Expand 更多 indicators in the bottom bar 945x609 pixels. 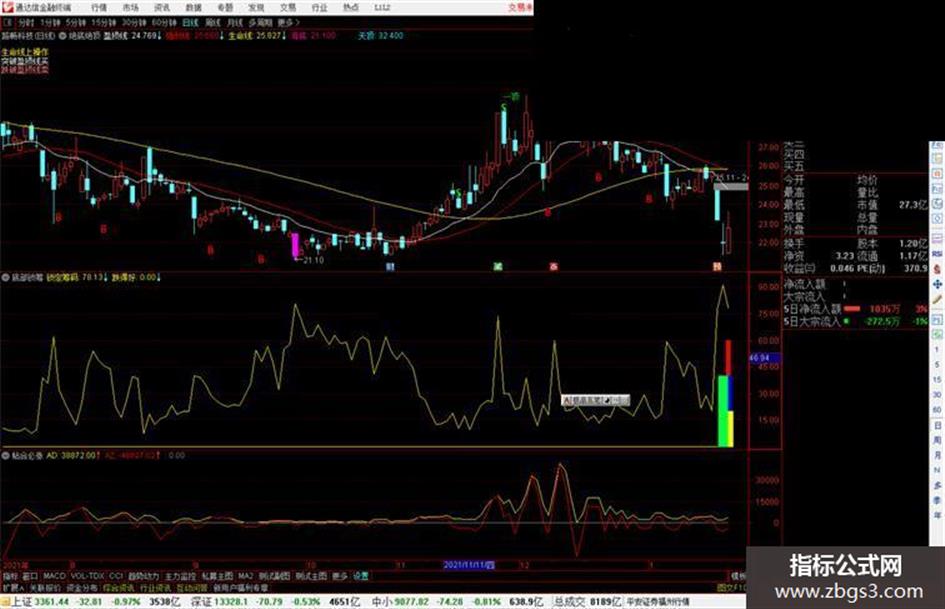(340, 576)
